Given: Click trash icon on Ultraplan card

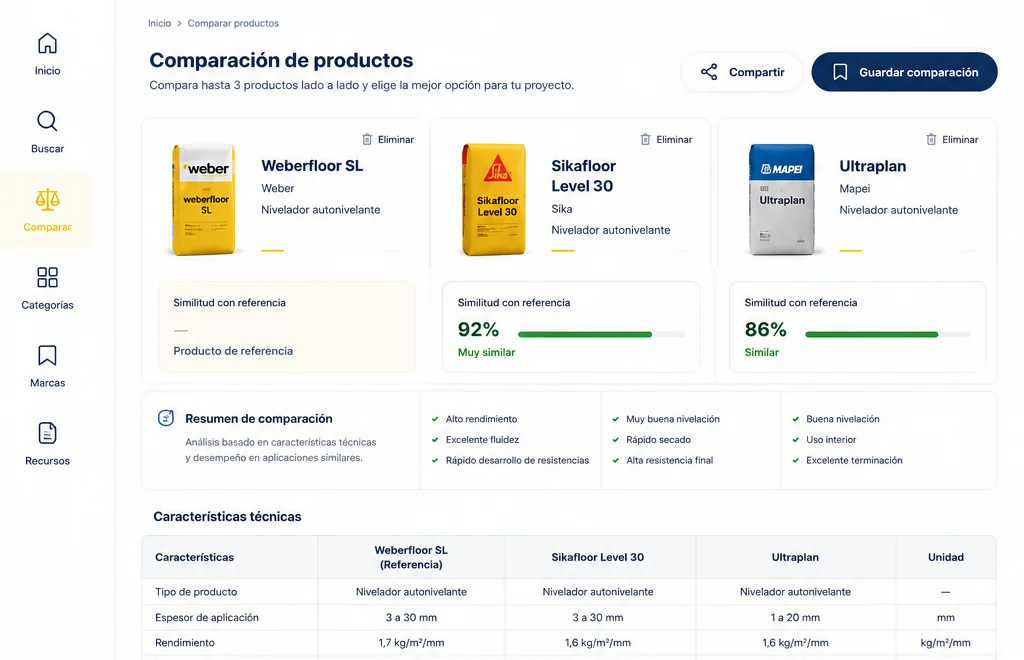Looking at the screenshot, I should (931, 139).
